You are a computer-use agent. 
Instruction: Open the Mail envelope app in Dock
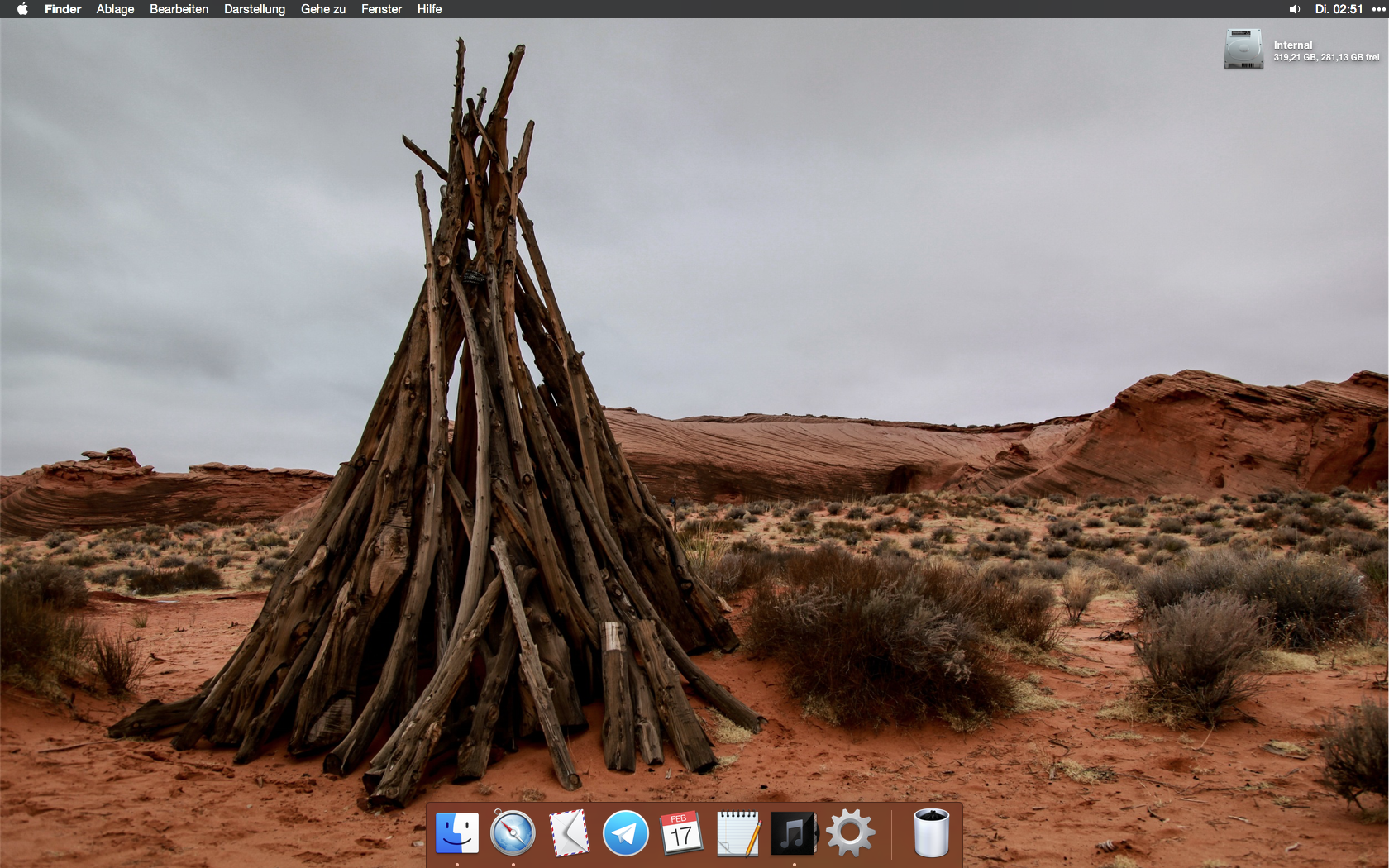(570, 832)
